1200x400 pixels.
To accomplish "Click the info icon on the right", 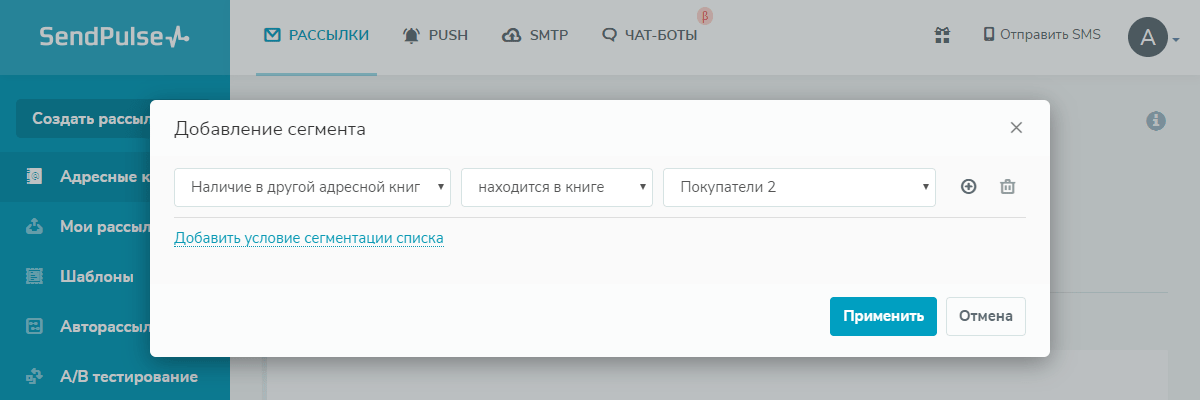I will pos(1156,120).
